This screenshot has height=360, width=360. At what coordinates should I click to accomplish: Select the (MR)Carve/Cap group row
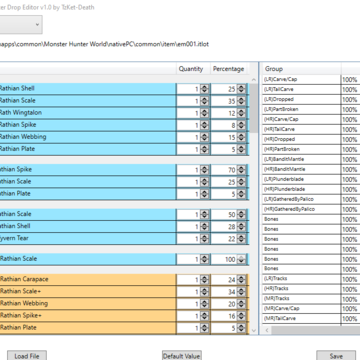[x=301, y=309]
